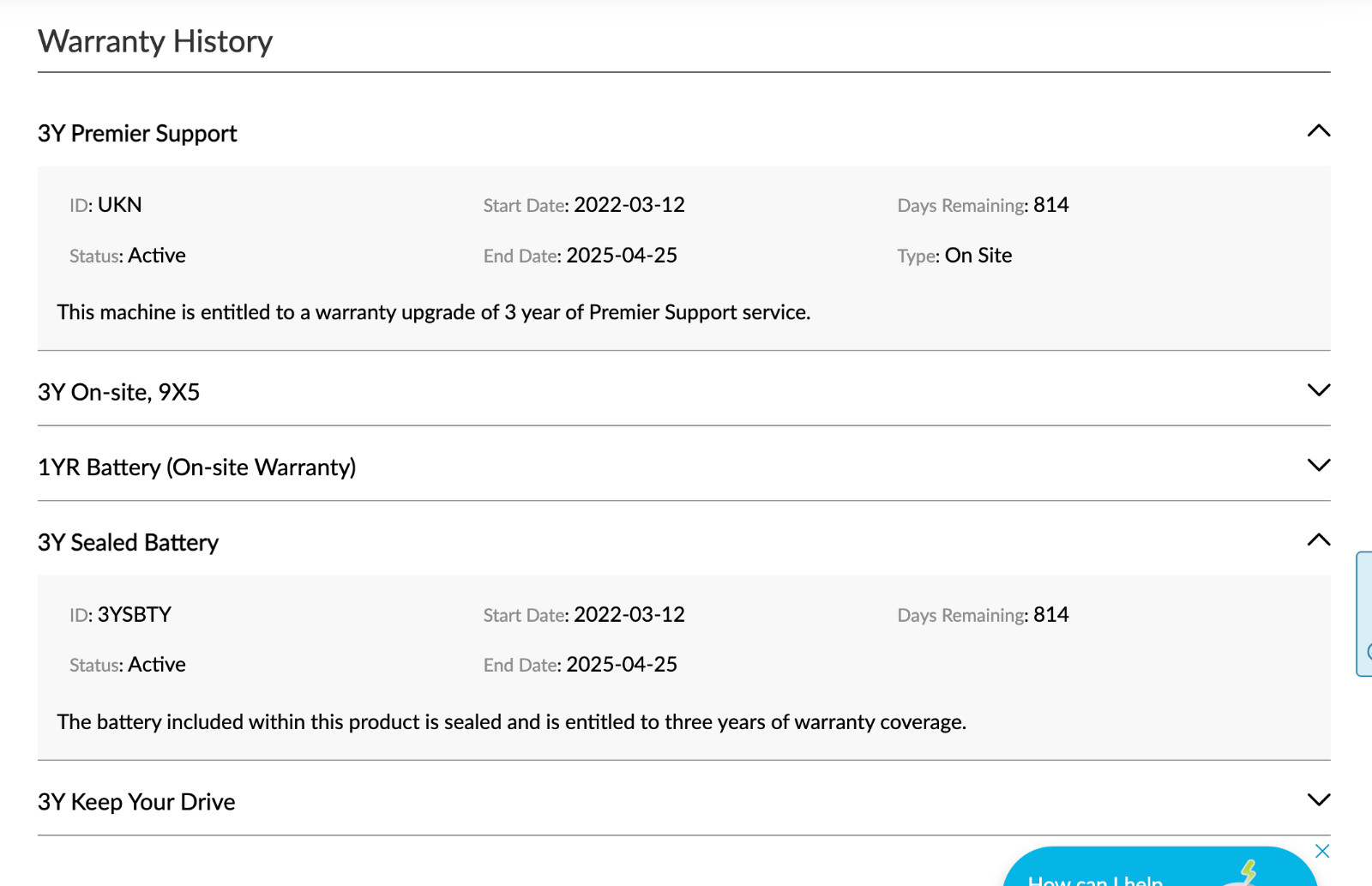Collapse the 3Y Premier Support chevron
The image size is (1372, 886).
click(x=1318, y=131)
